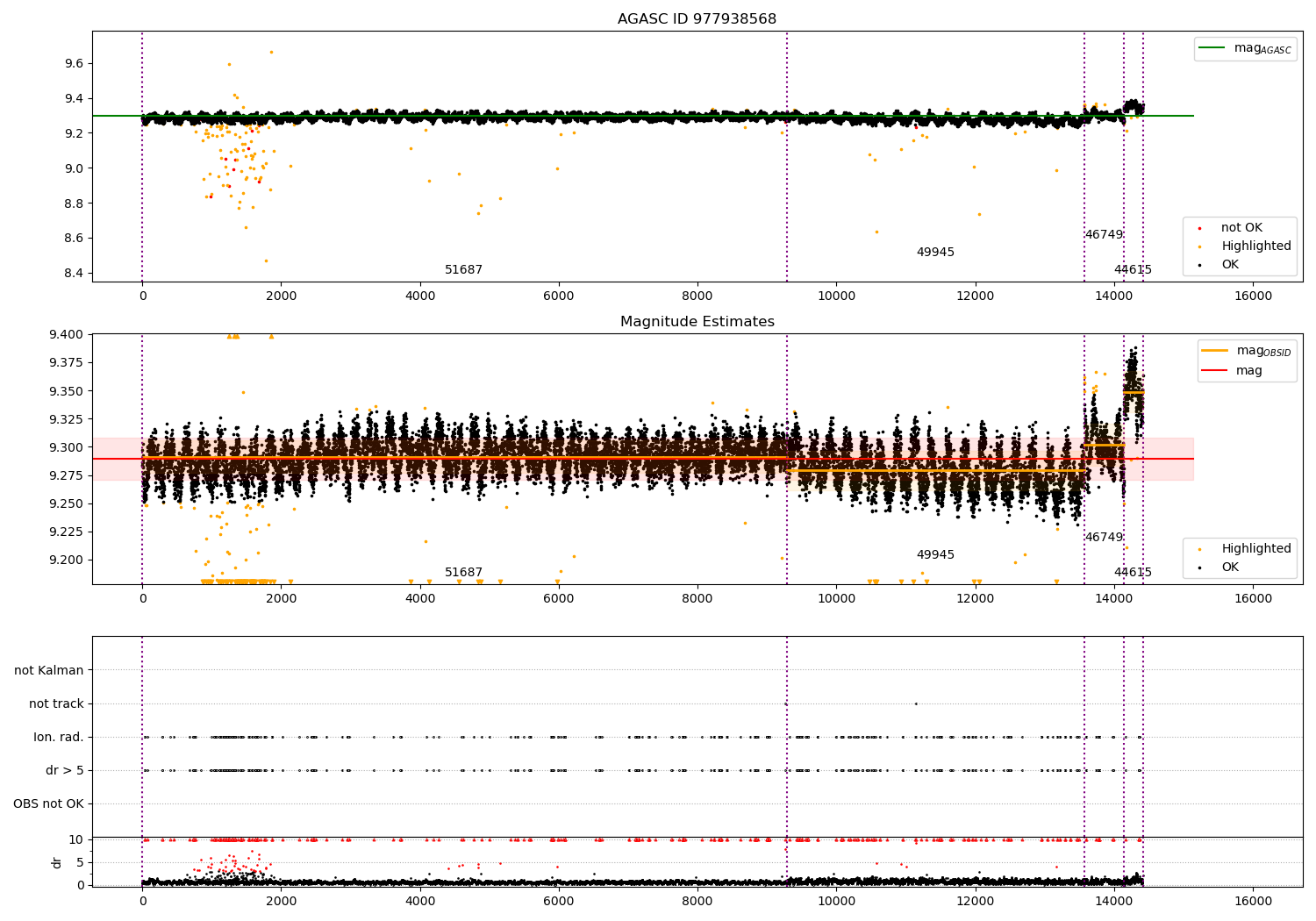Screen dimensions: 1316x921
Task: Click the 51687 obsid label in top plot
Action: 463,270
